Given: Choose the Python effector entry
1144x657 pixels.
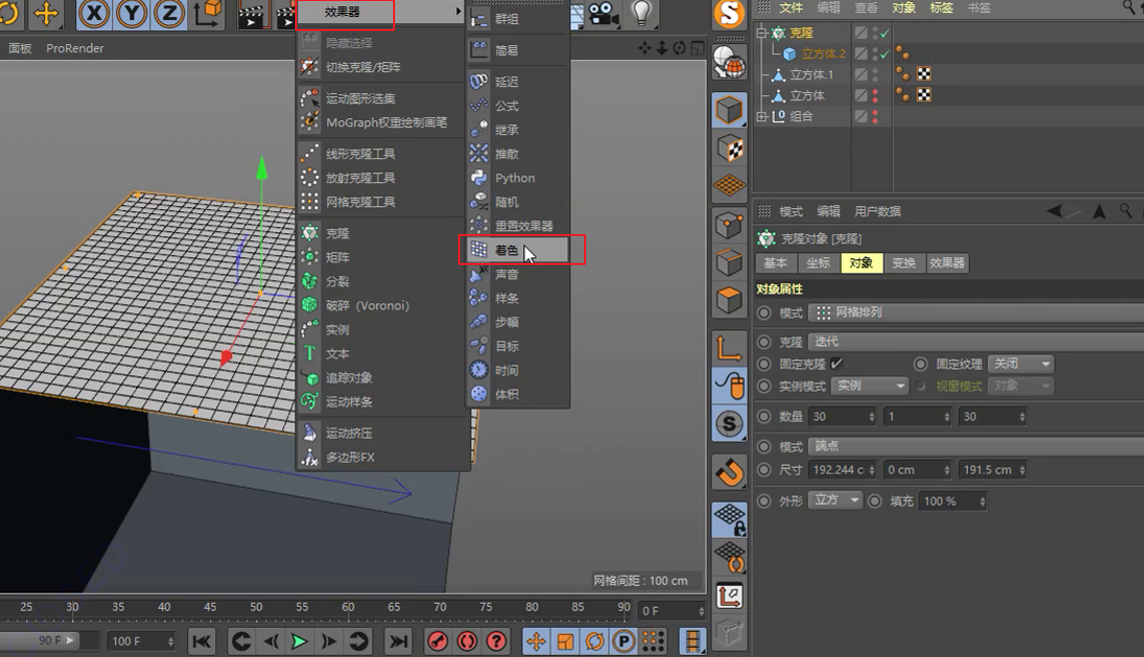Looking at the screenshot, I should tap(517, 178).
